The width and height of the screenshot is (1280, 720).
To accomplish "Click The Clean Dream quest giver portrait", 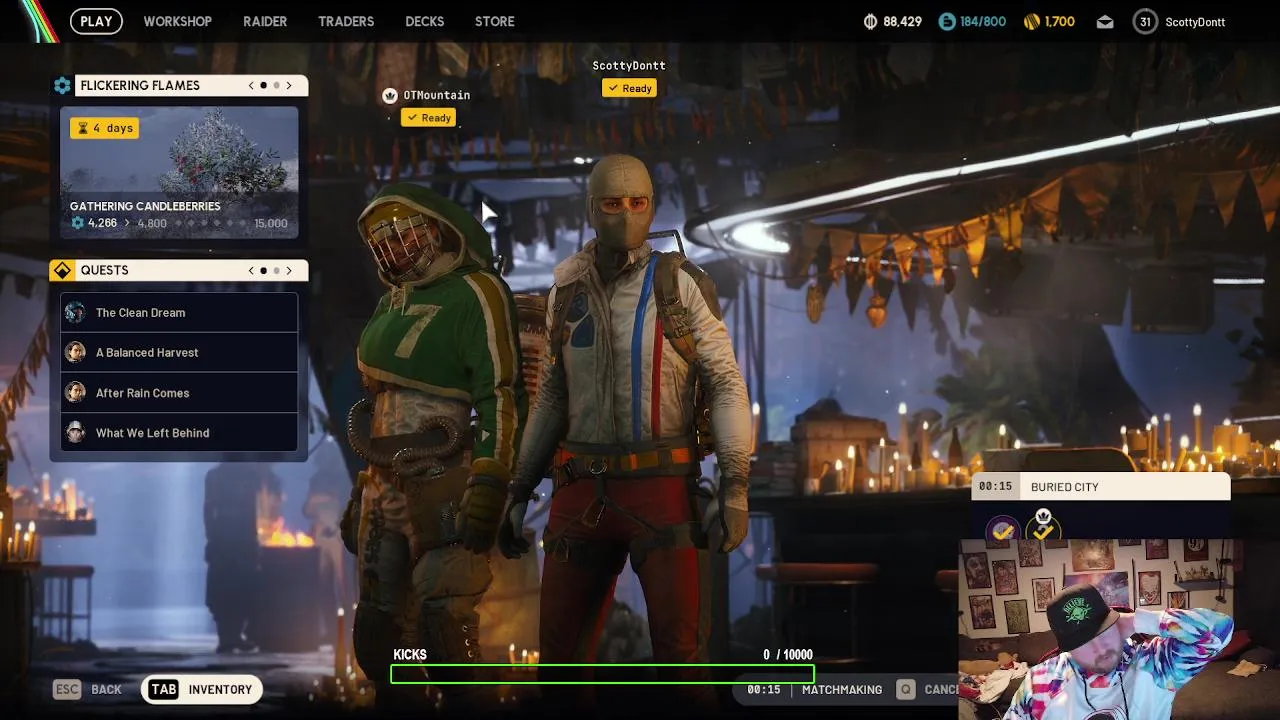I will (75, 313).
